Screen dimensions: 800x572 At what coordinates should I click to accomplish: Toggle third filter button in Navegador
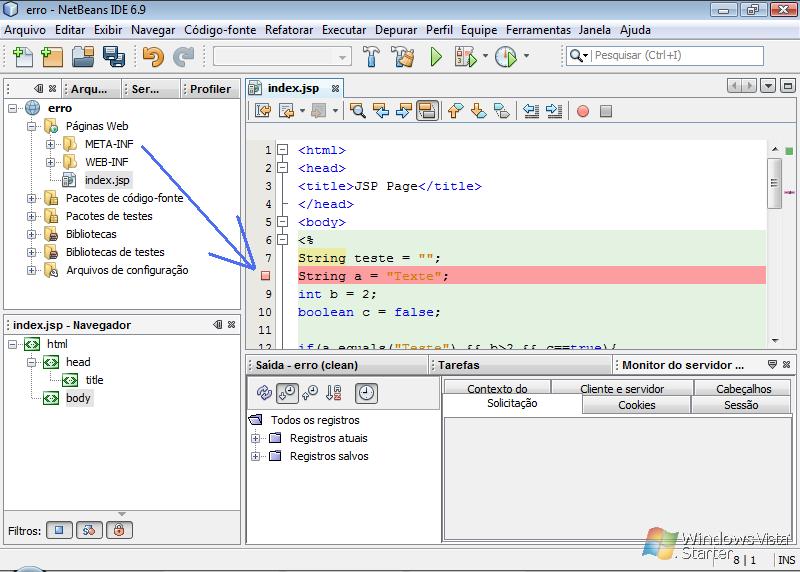coord(119,530)
